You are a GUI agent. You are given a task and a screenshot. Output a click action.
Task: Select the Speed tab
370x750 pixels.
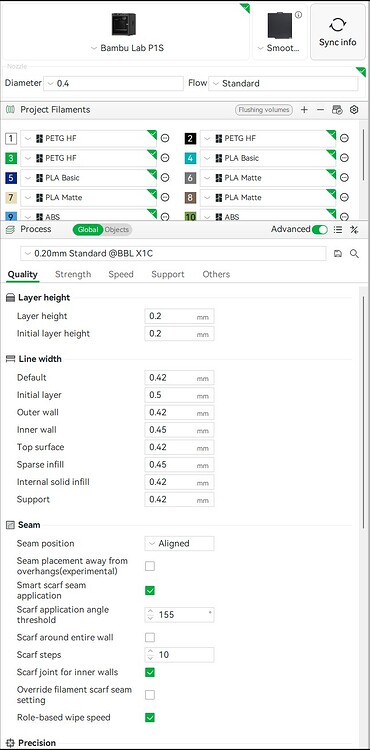pos(121,274)
